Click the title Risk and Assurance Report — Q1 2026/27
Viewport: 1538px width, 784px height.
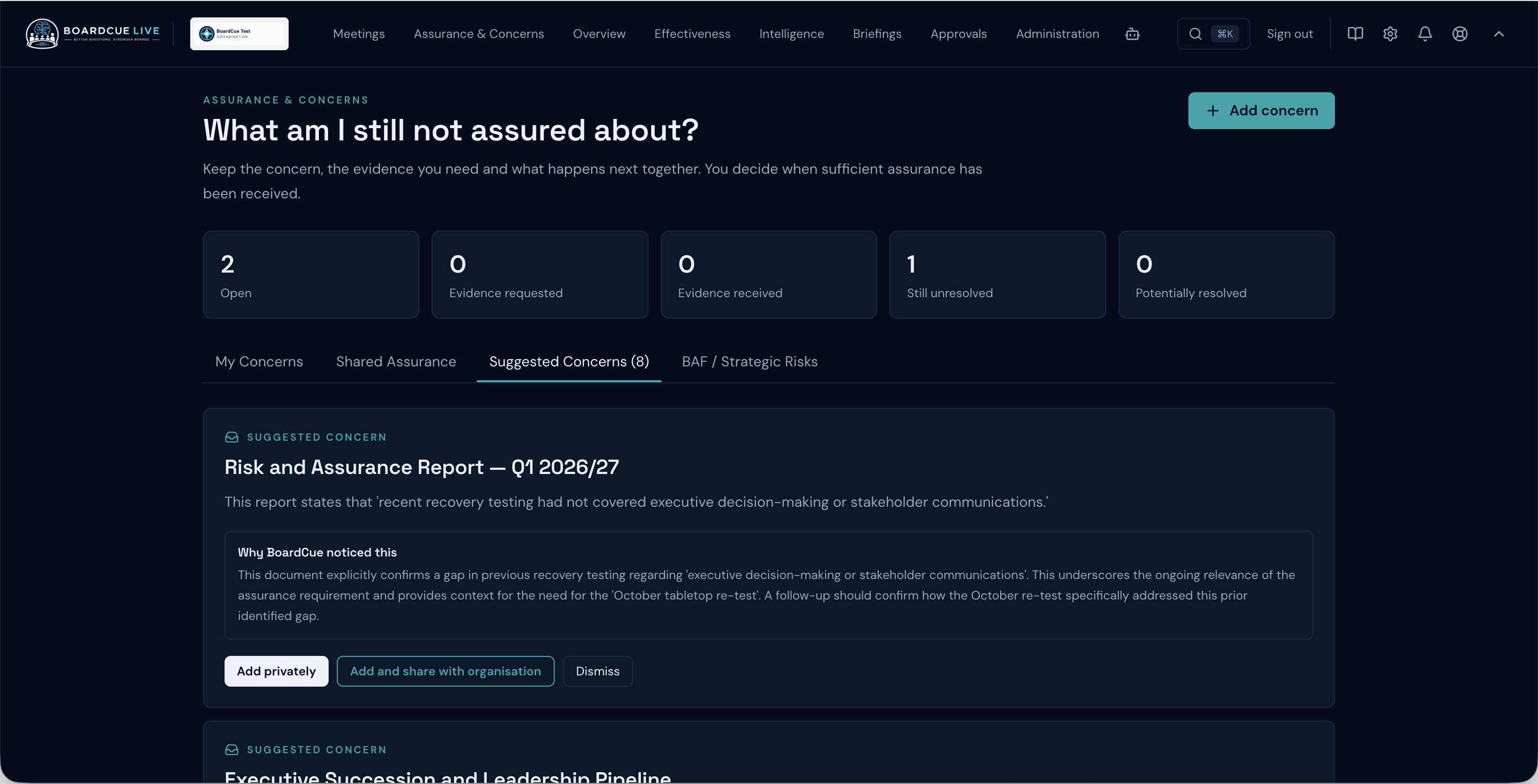pyautogui.click(x=421, y=467)
